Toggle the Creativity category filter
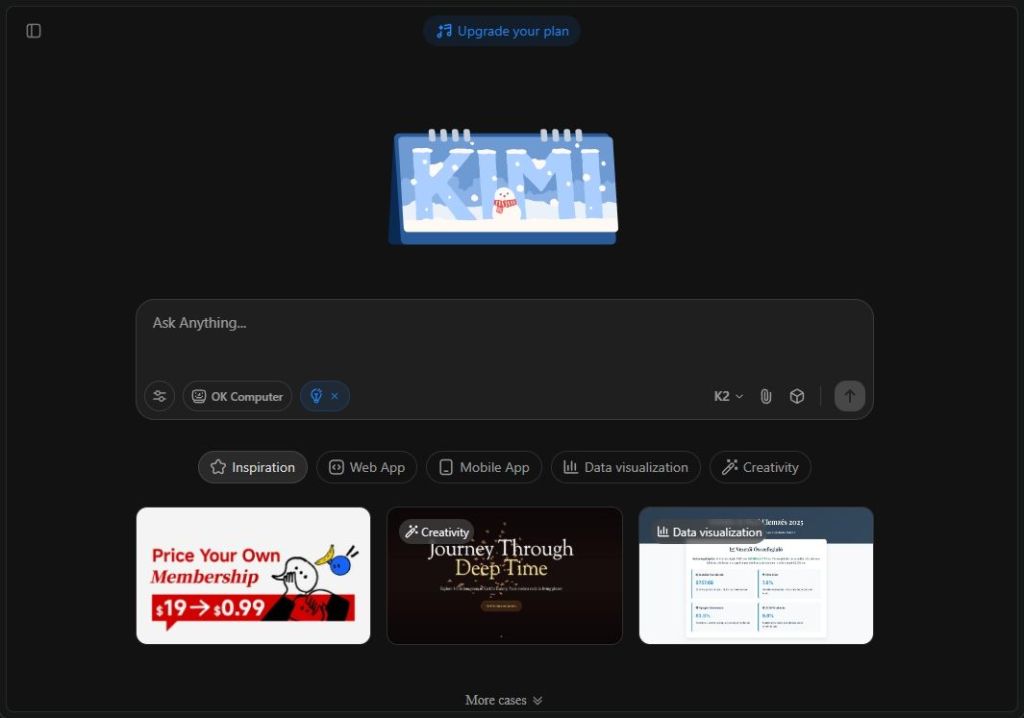1024x718 pixels. click(760, 467)
